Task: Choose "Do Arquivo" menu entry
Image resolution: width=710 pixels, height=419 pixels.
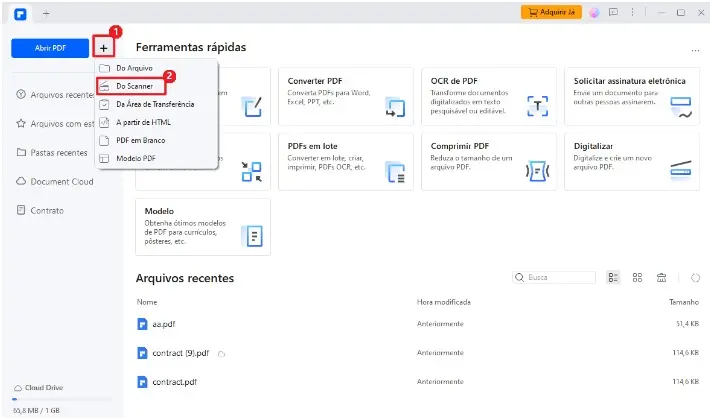Action: 134,68
